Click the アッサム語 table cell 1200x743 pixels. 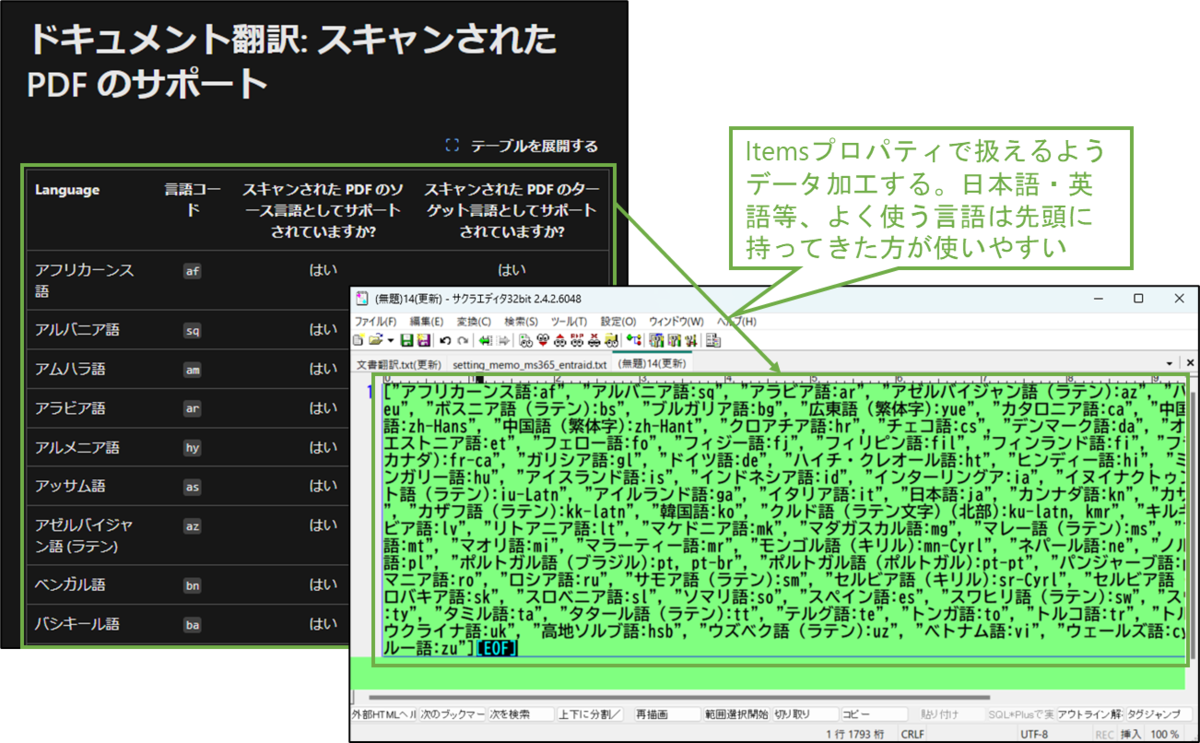pyautogui.click(x=70, y=486)
